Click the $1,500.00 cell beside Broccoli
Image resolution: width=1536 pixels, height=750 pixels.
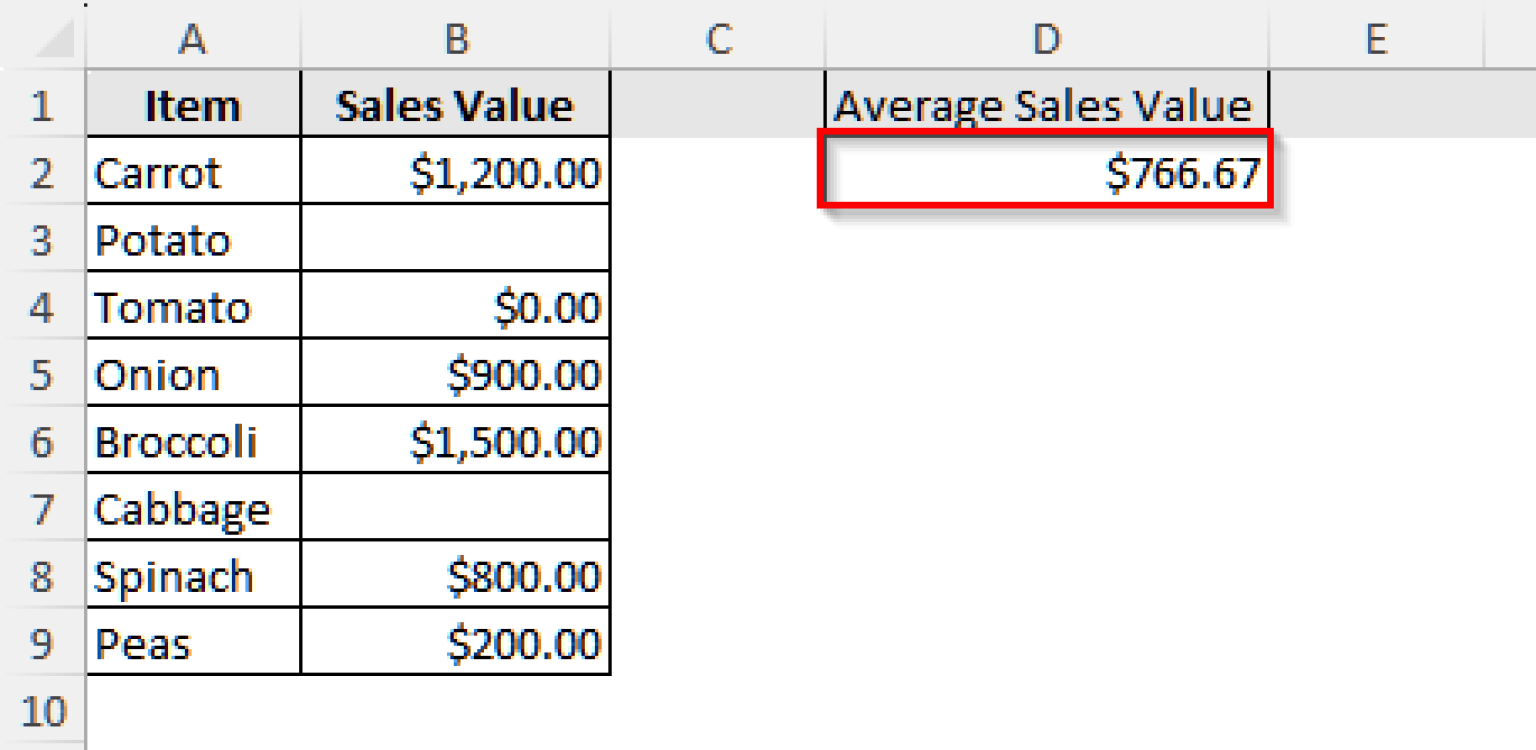click(x=456, y=441)
